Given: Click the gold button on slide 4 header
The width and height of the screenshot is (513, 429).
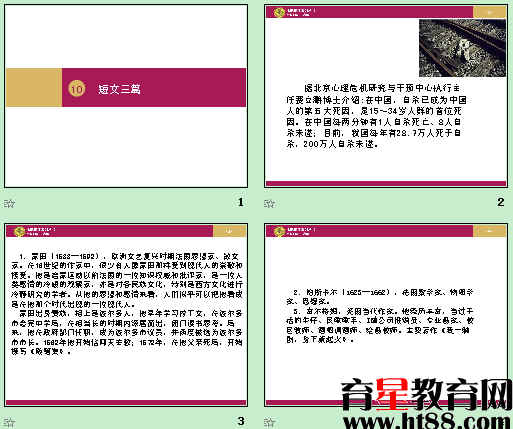Looking at the screenshot, I should point(489,231).
